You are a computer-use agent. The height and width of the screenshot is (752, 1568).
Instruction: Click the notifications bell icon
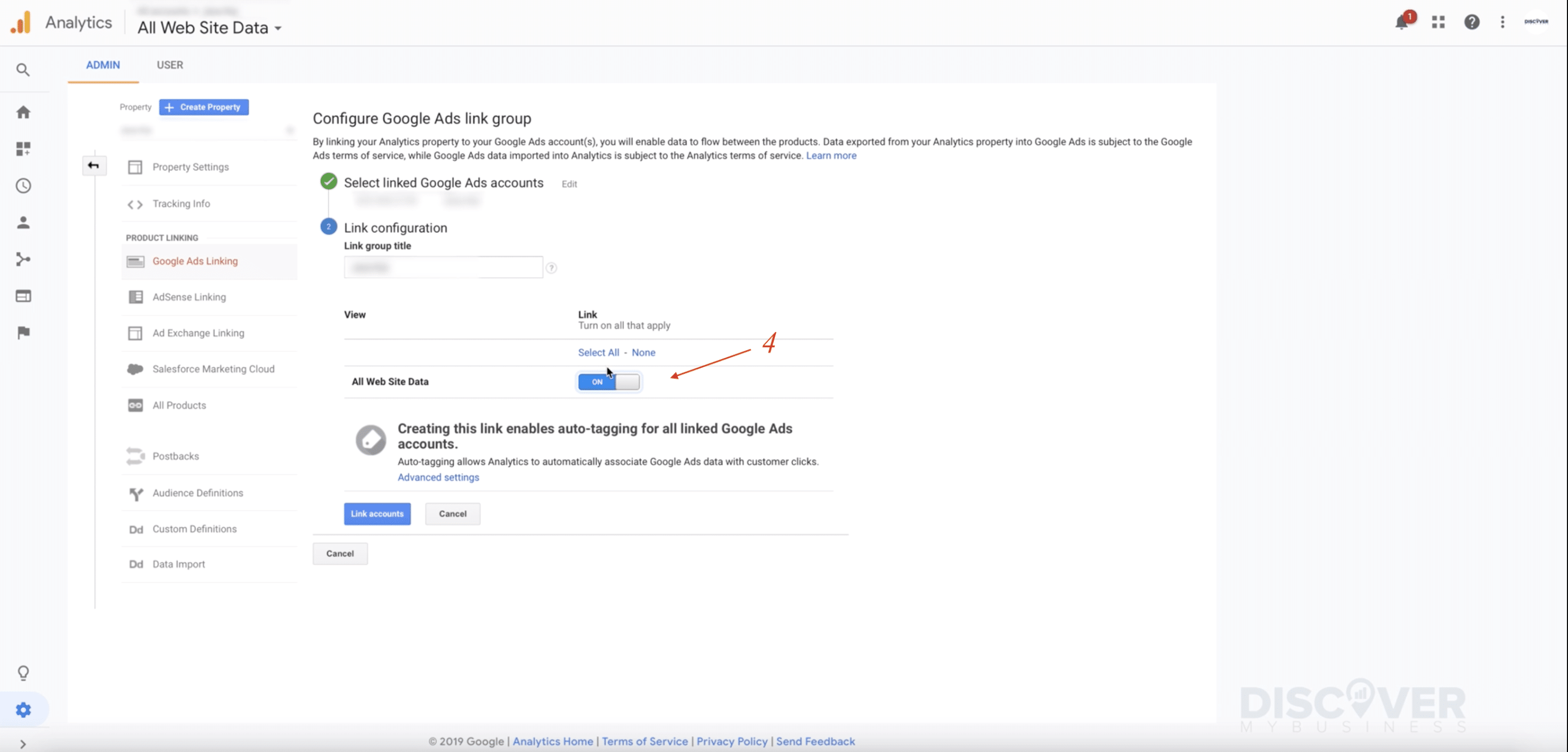tap(1402, 22)
